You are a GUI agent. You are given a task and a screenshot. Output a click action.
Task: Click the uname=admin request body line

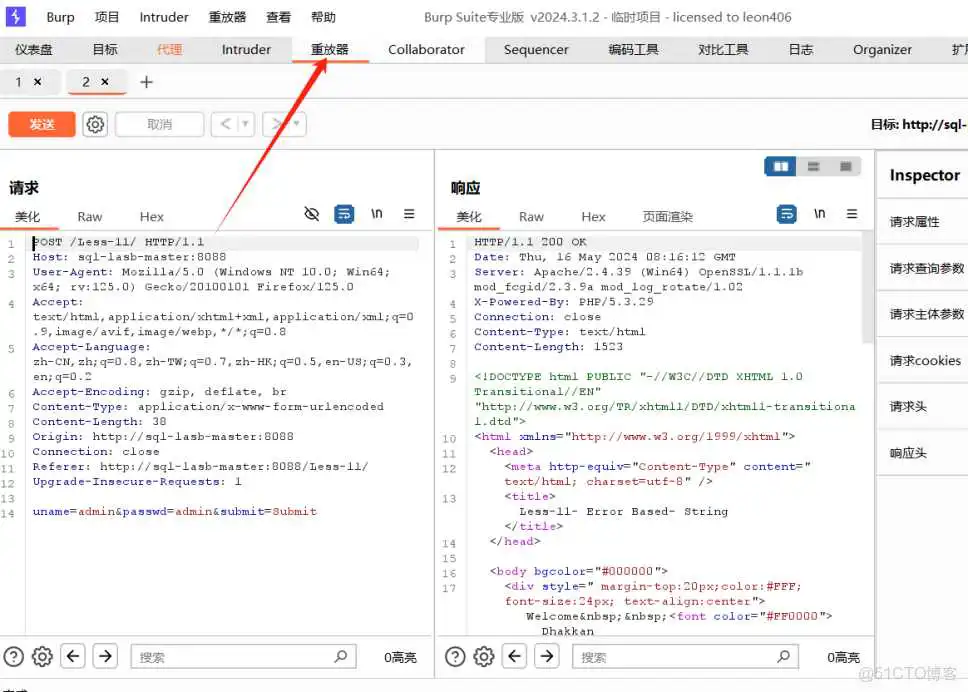(175, 511)
